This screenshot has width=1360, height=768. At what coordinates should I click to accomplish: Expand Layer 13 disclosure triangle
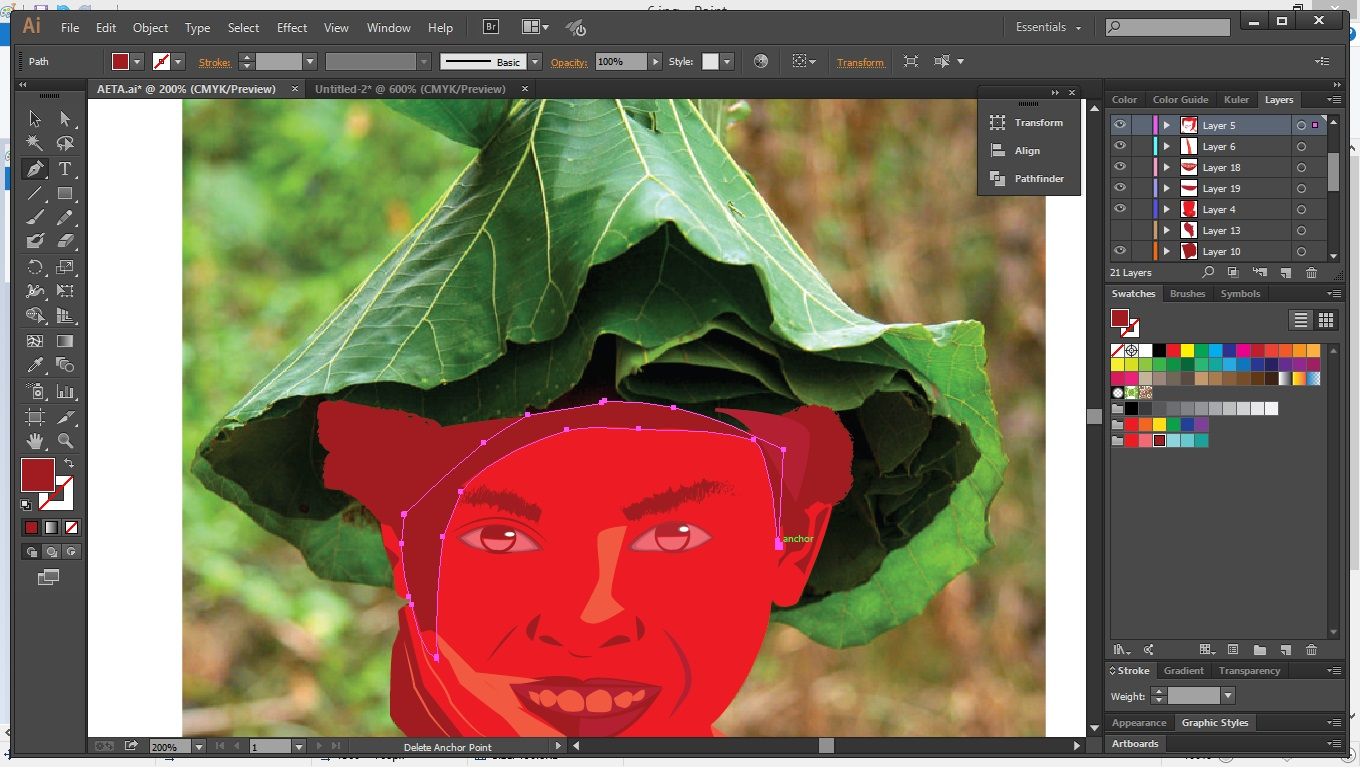(1166, 230)
